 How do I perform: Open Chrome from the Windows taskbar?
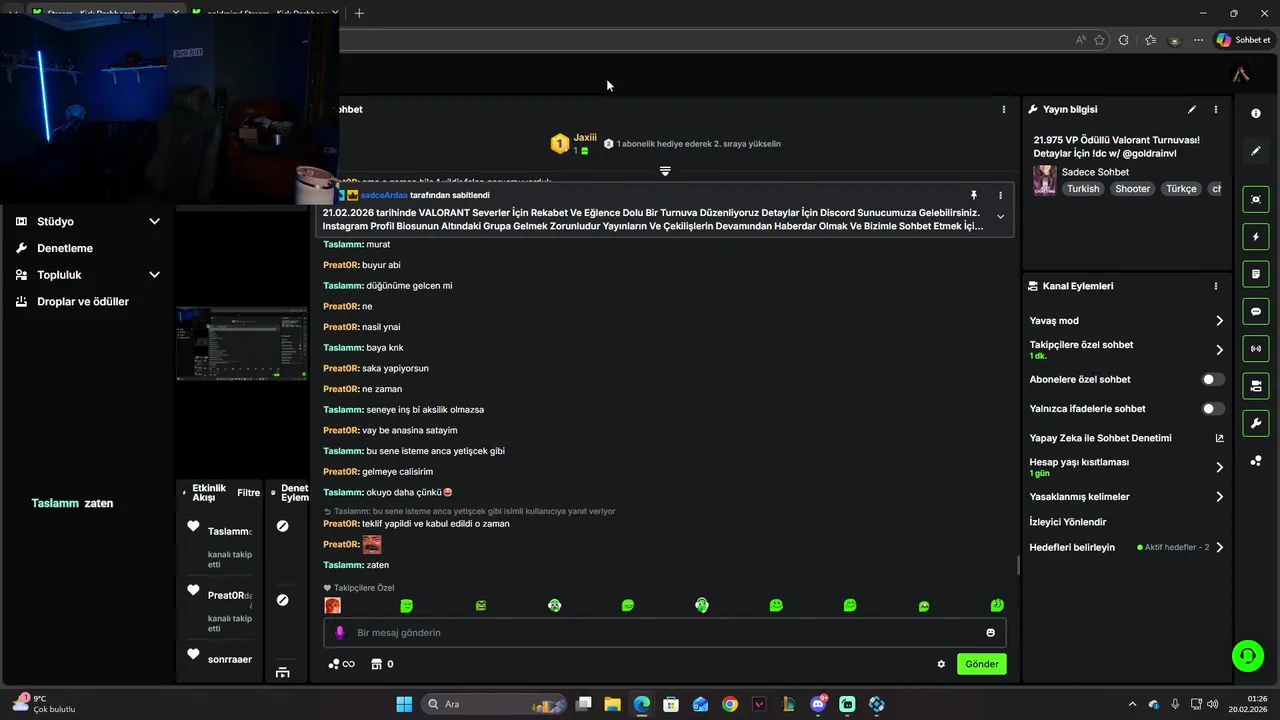coord(730,704)
